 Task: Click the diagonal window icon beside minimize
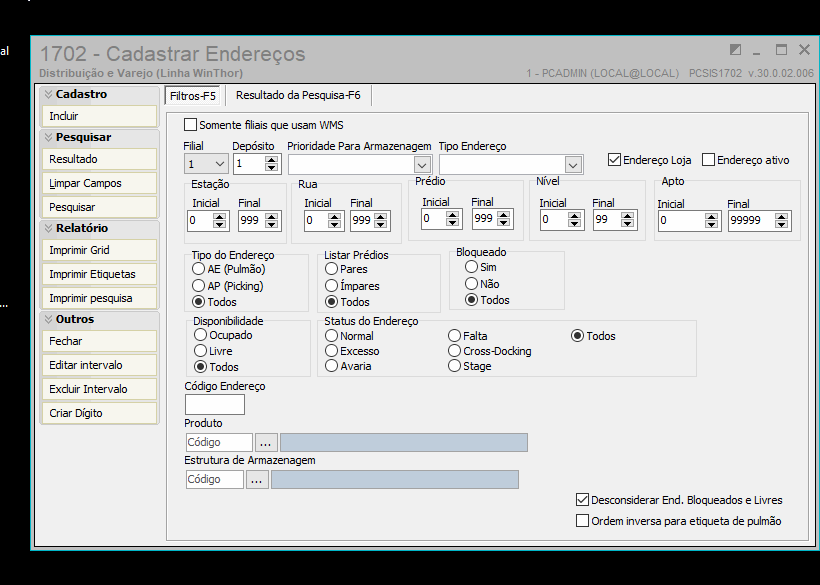pyautogui.click(x=735, y=50)
